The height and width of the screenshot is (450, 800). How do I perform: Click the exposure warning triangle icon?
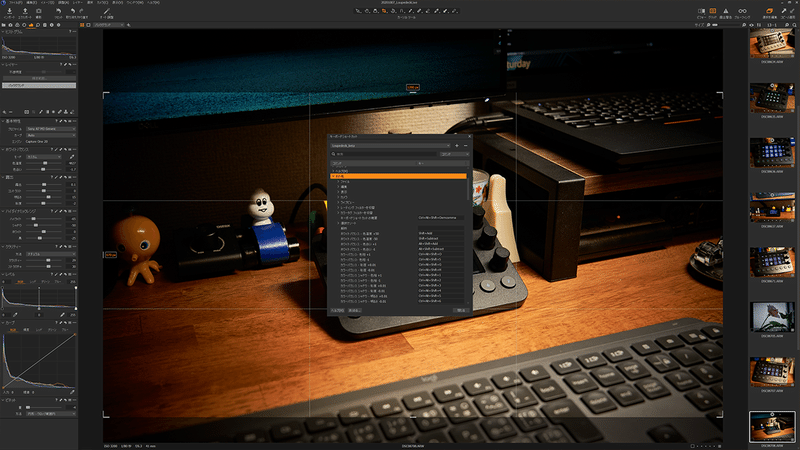point(725,11)
